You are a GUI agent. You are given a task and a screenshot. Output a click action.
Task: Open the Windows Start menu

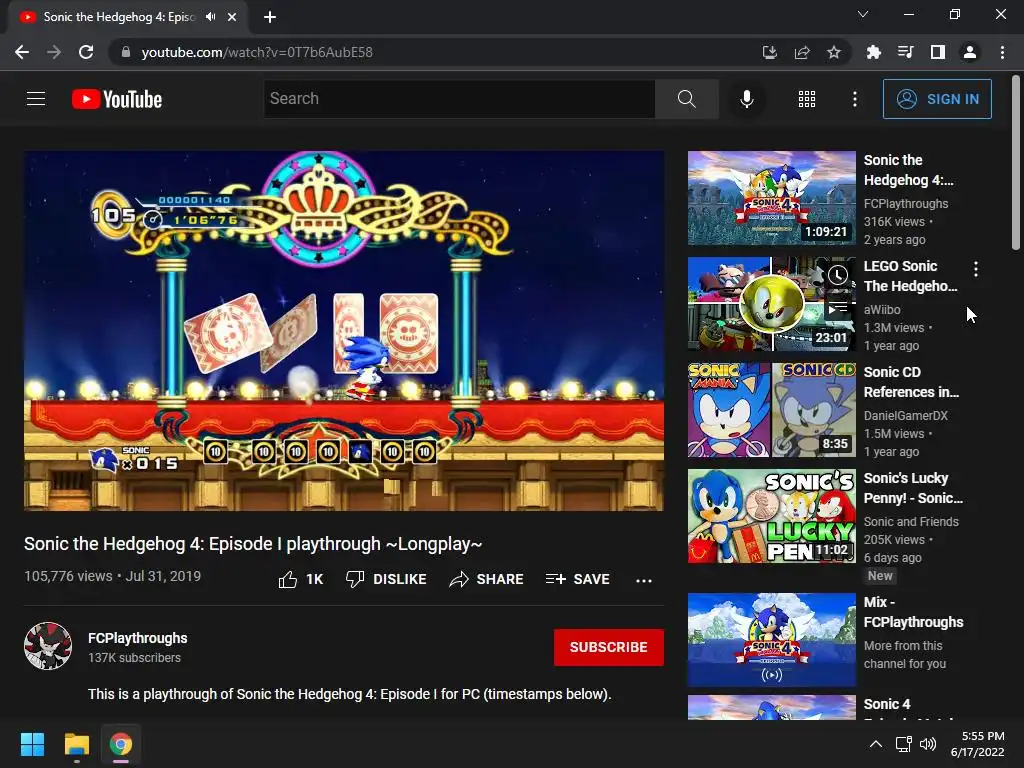[x=33, y=744]
